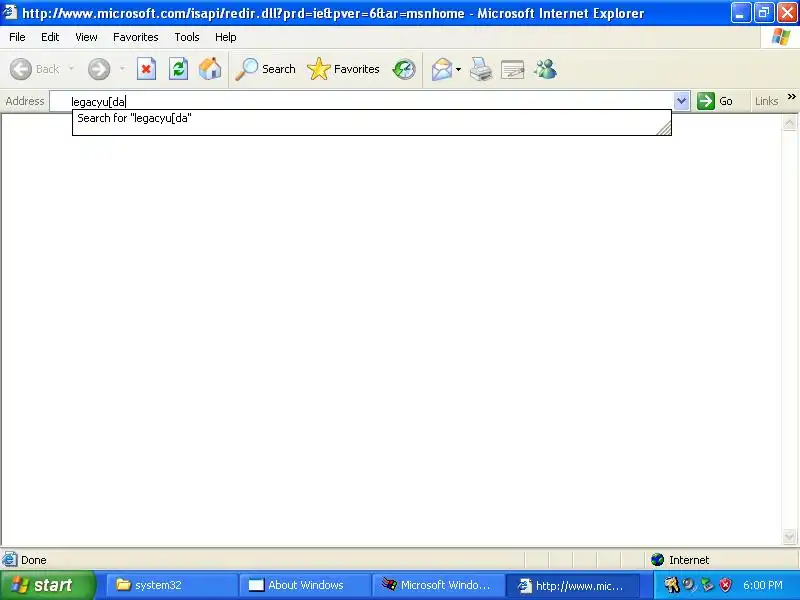This screenshot has width=800, height=600.
Task: Close the Internet Explorer window
Action: [x=787, y=13]
